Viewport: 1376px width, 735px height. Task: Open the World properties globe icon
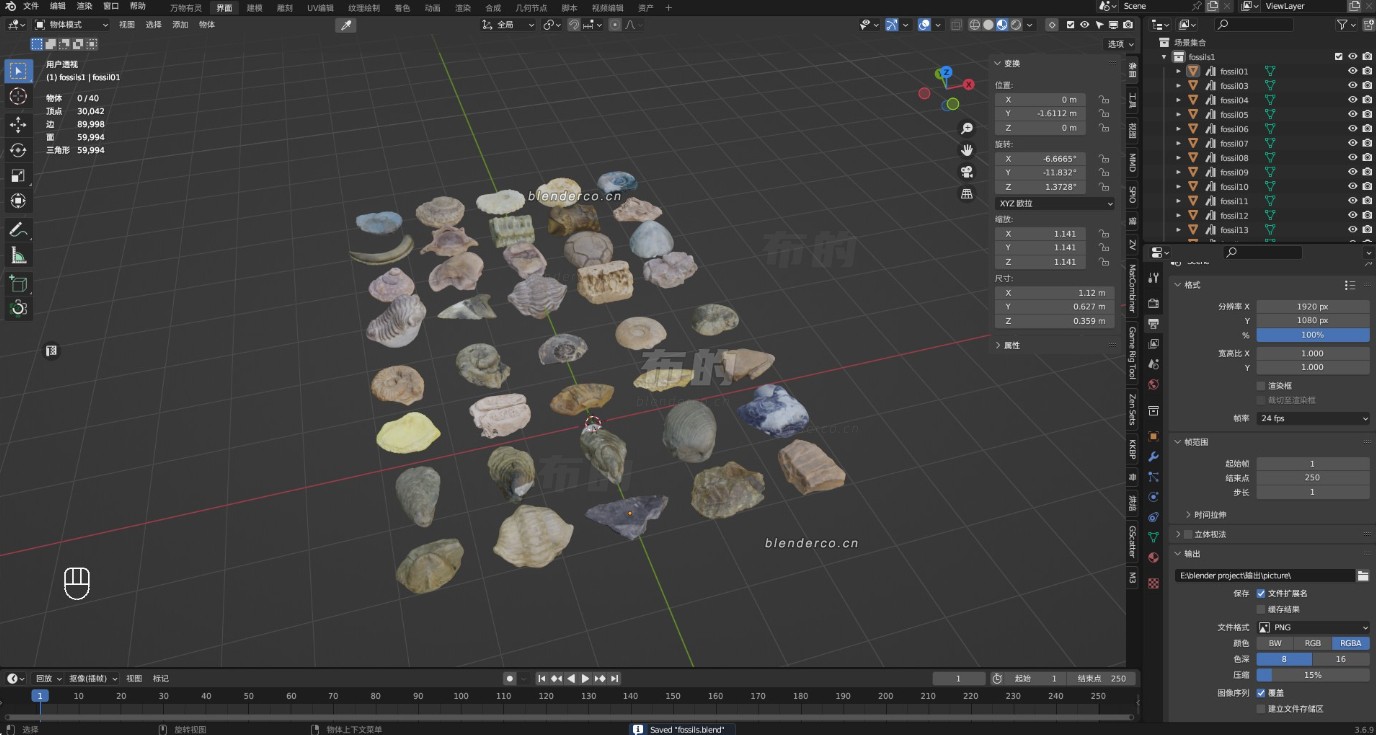(x=1153, y=385)
